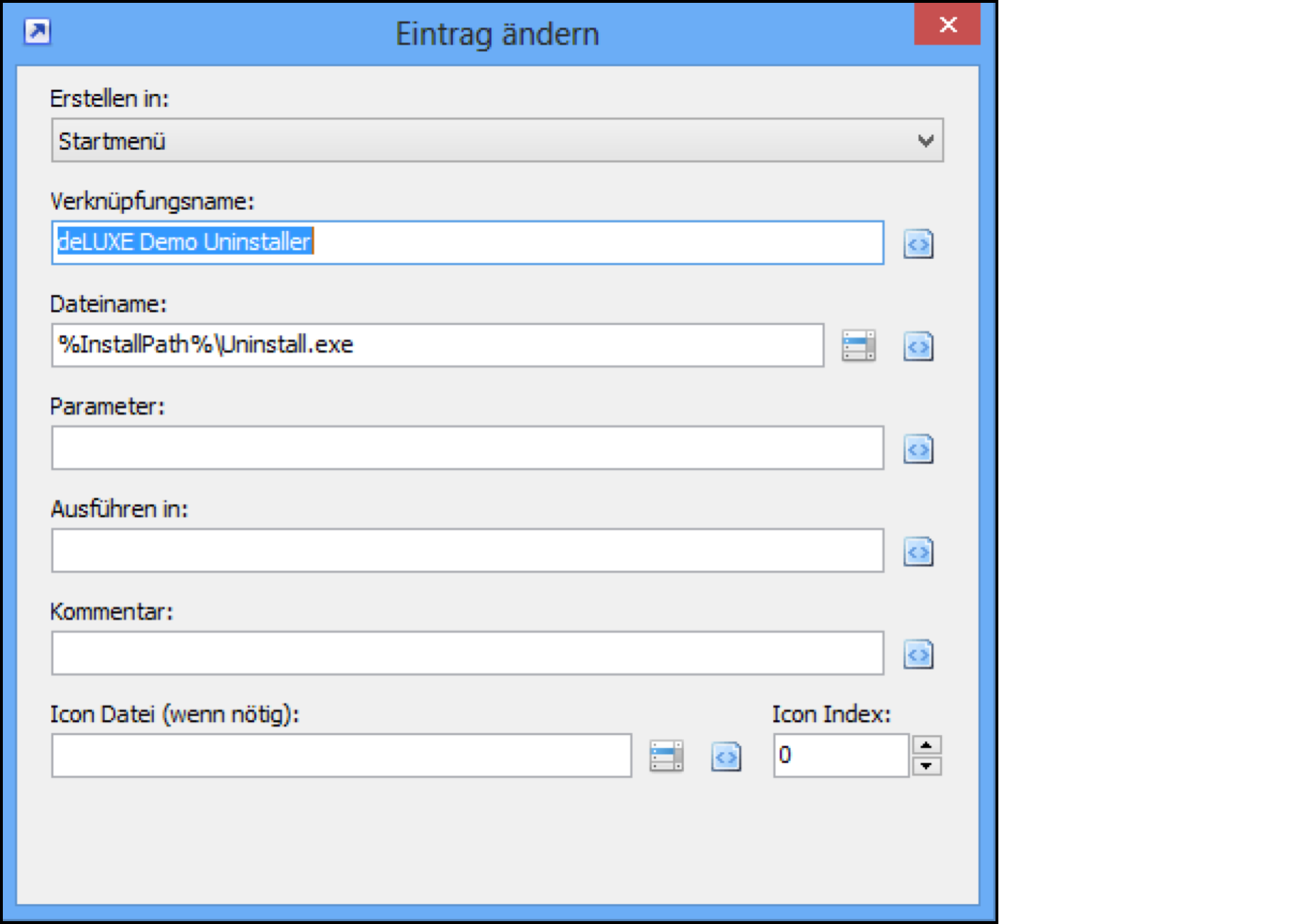Decrease Icon Index with the down arrow
The image size is (1295, 924).
[926, 766]
